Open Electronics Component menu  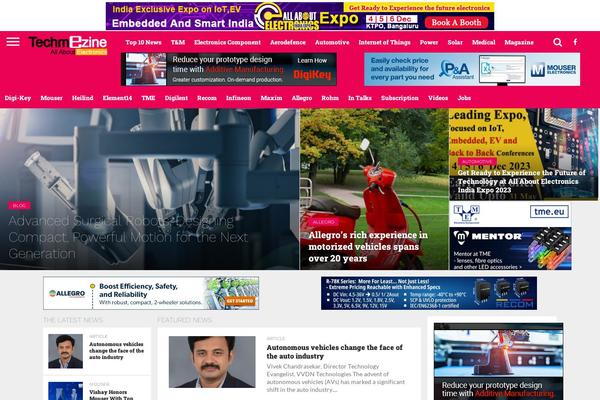[227, 42]
